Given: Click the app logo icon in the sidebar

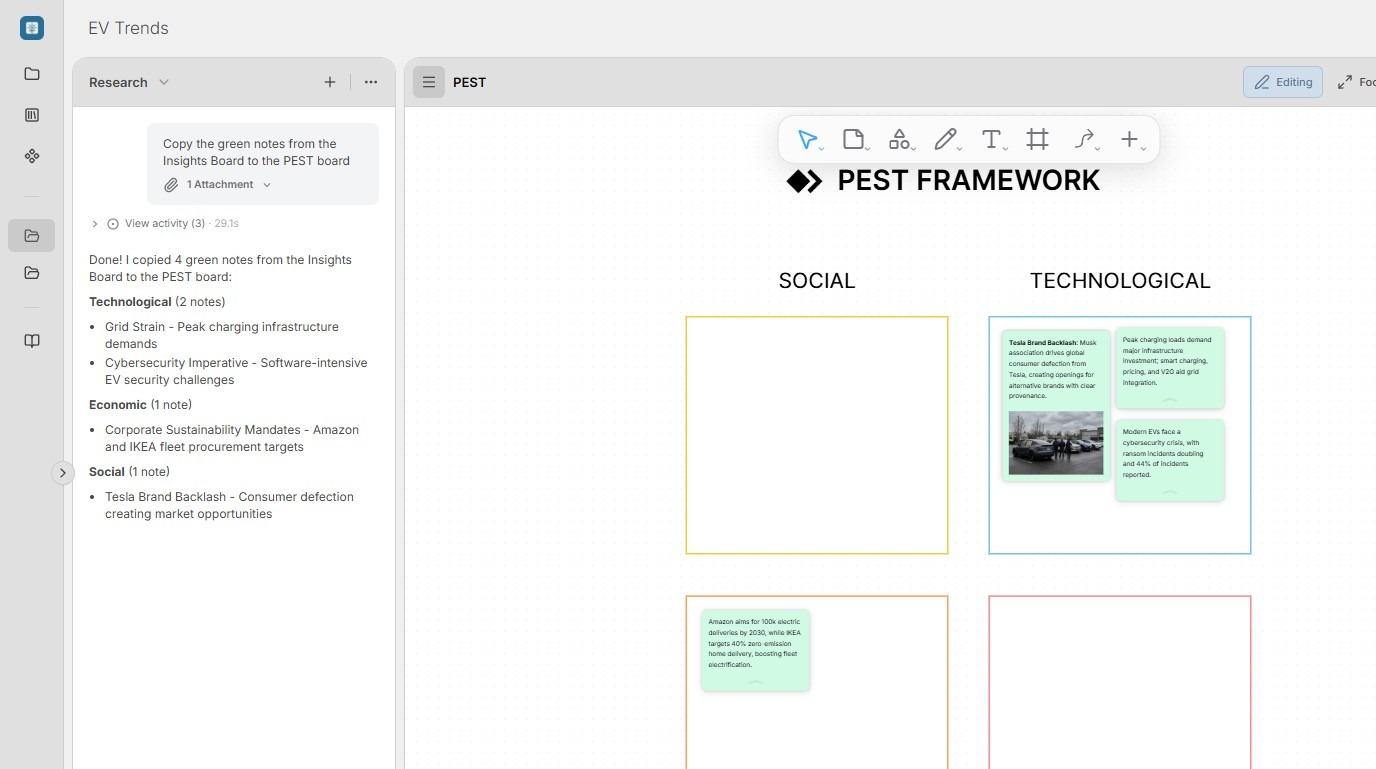Looking at the screenshot, I should point(32,28).
